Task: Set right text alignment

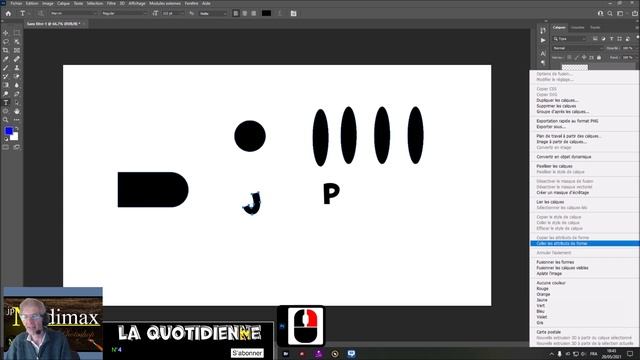Action: [x=253, y=13]
